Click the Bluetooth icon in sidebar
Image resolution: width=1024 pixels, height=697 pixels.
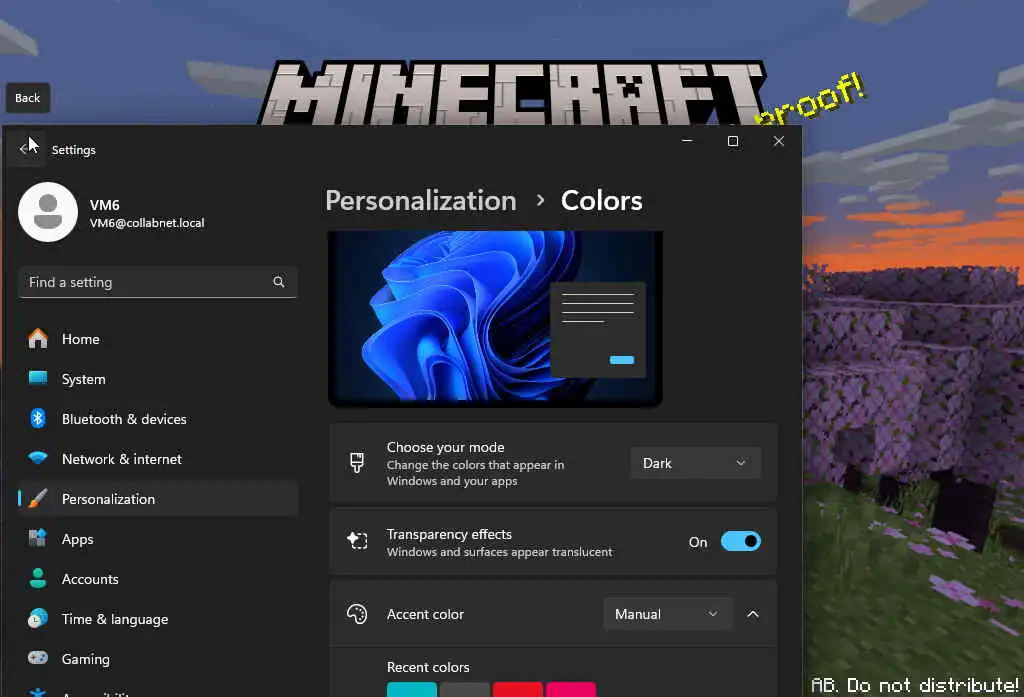[38, 418]
